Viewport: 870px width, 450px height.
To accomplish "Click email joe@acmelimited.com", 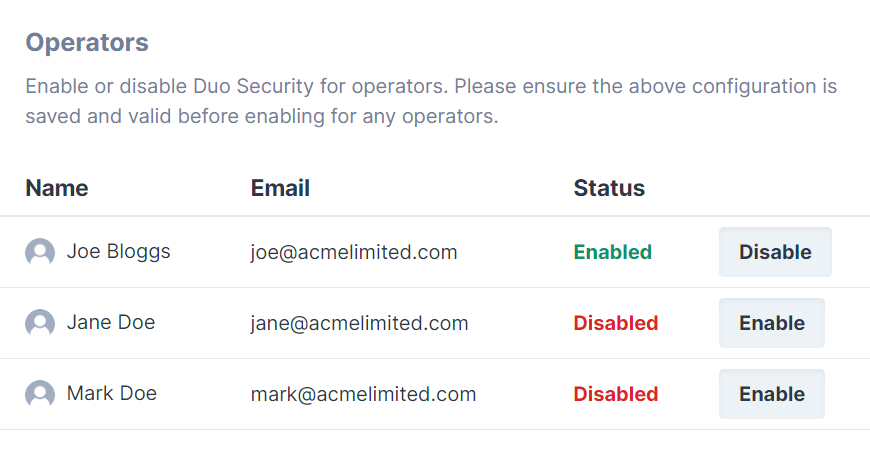I will 354,253.
